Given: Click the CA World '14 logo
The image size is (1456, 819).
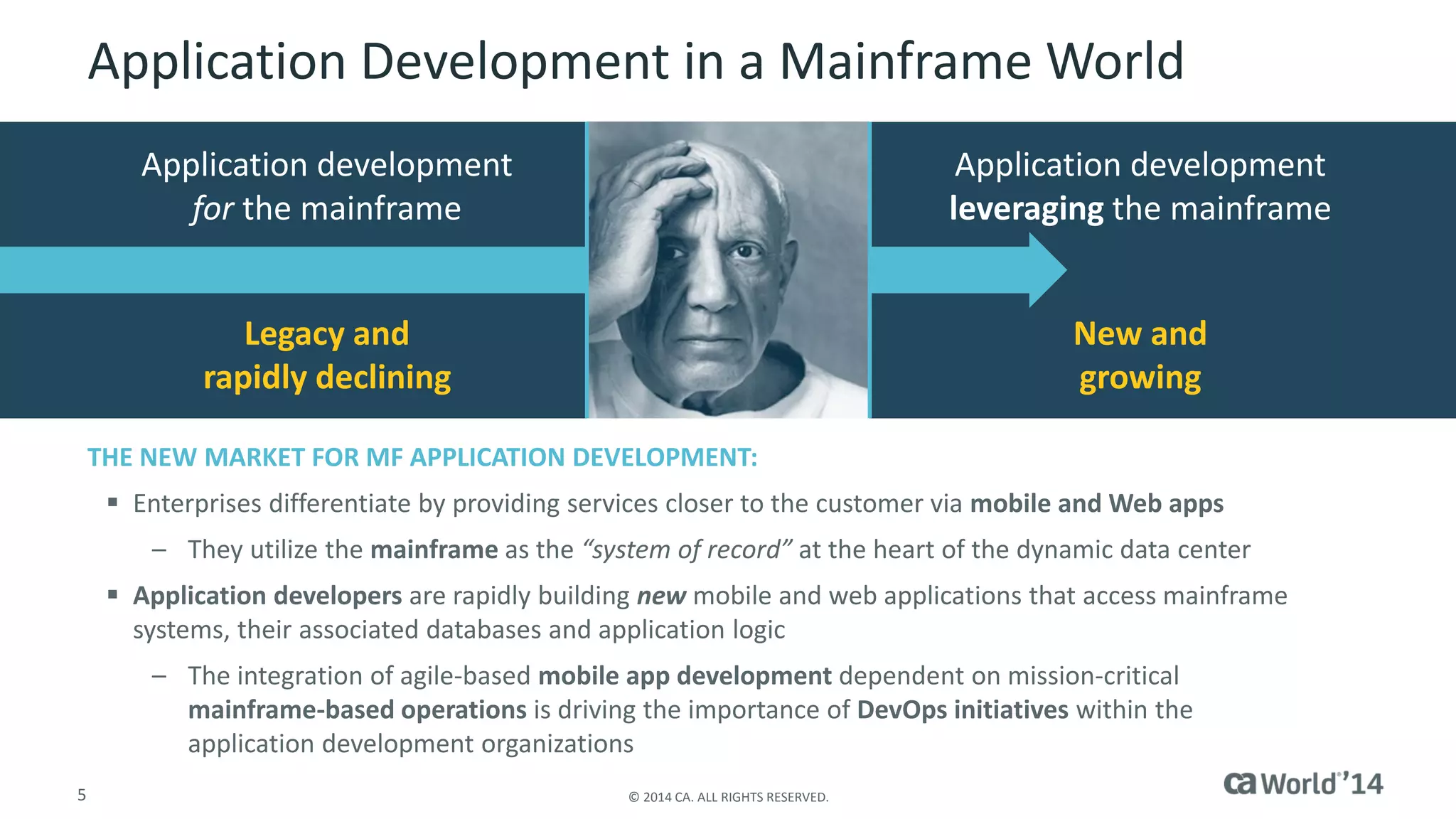Looking at the screenshot, I should 1302,783.
